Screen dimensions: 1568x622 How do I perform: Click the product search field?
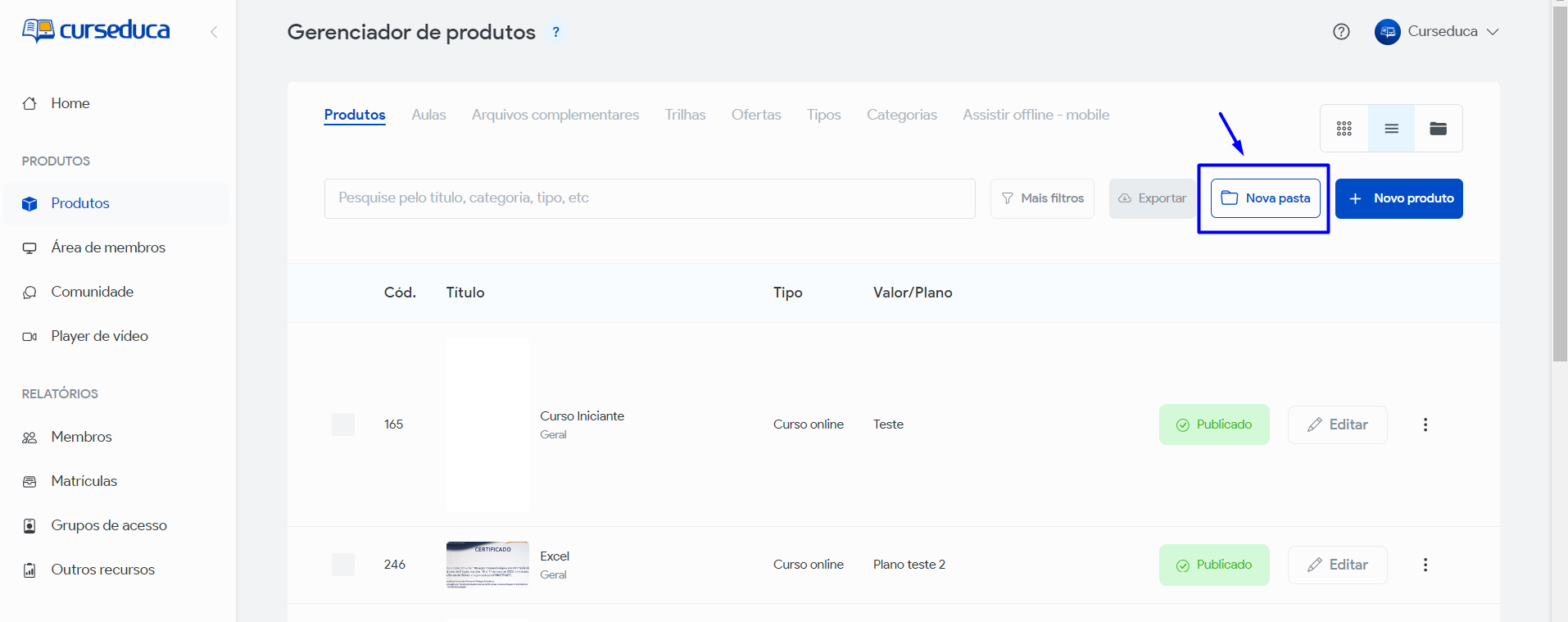coord(650,198)
